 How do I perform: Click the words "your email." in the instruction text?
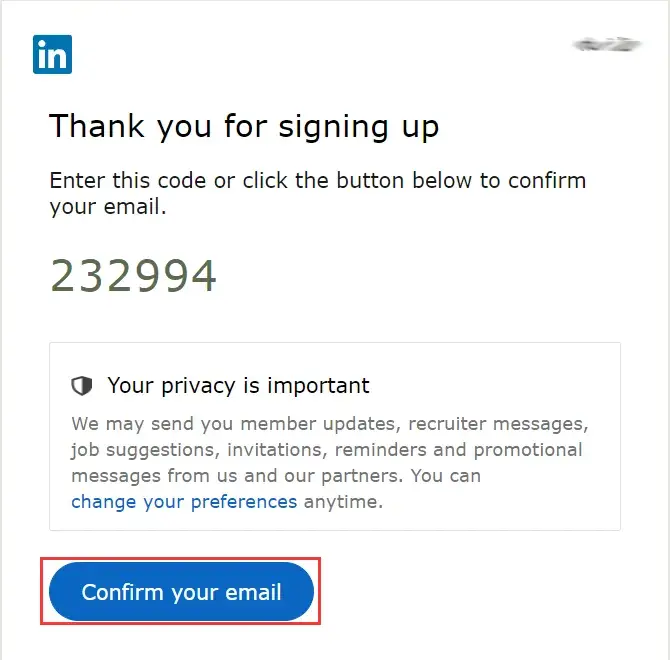tap(108, 207)
